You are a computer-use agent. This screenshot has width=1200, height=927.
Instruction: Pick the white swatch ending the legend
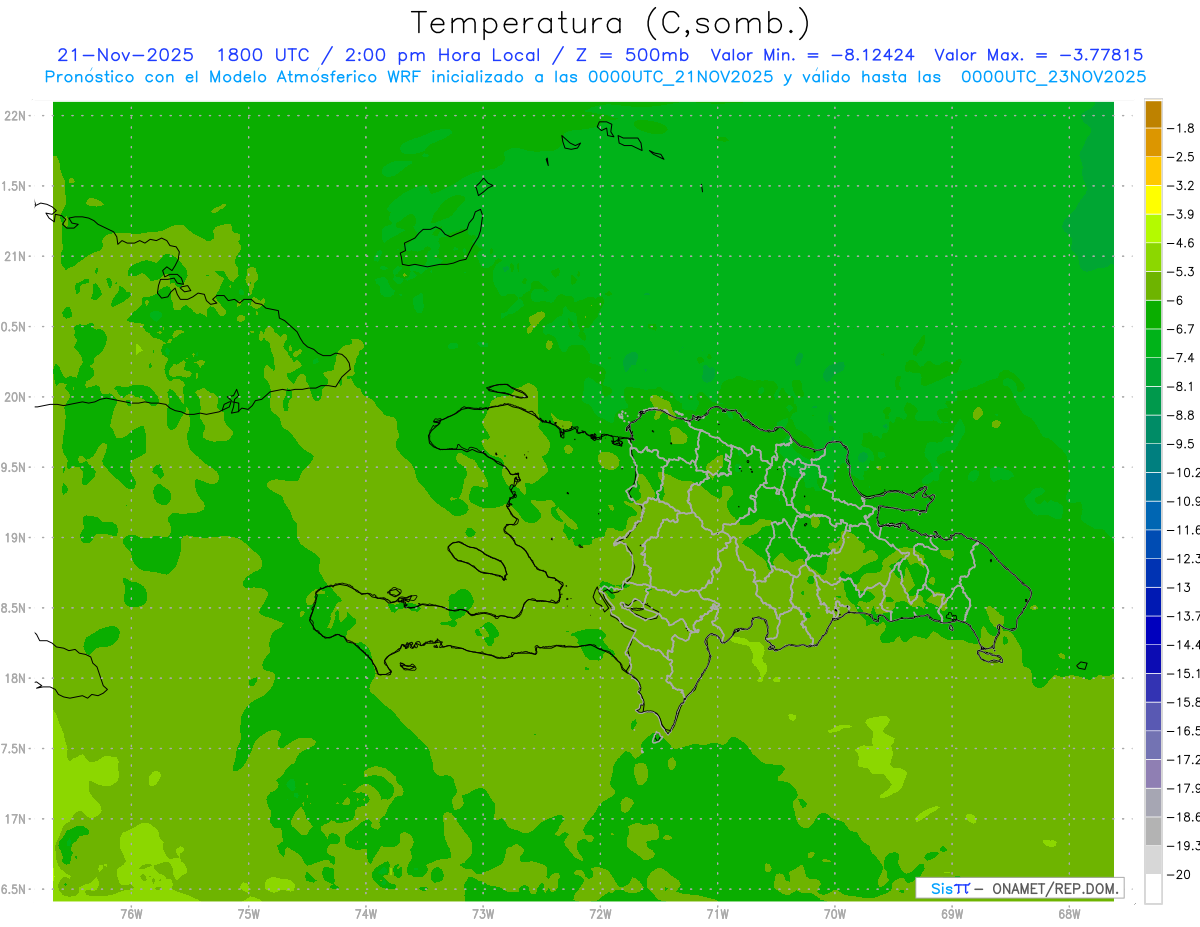point(1153,889)
